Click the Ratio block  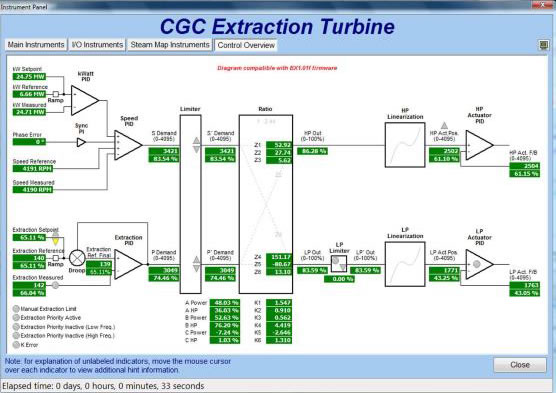pos(266,204)
